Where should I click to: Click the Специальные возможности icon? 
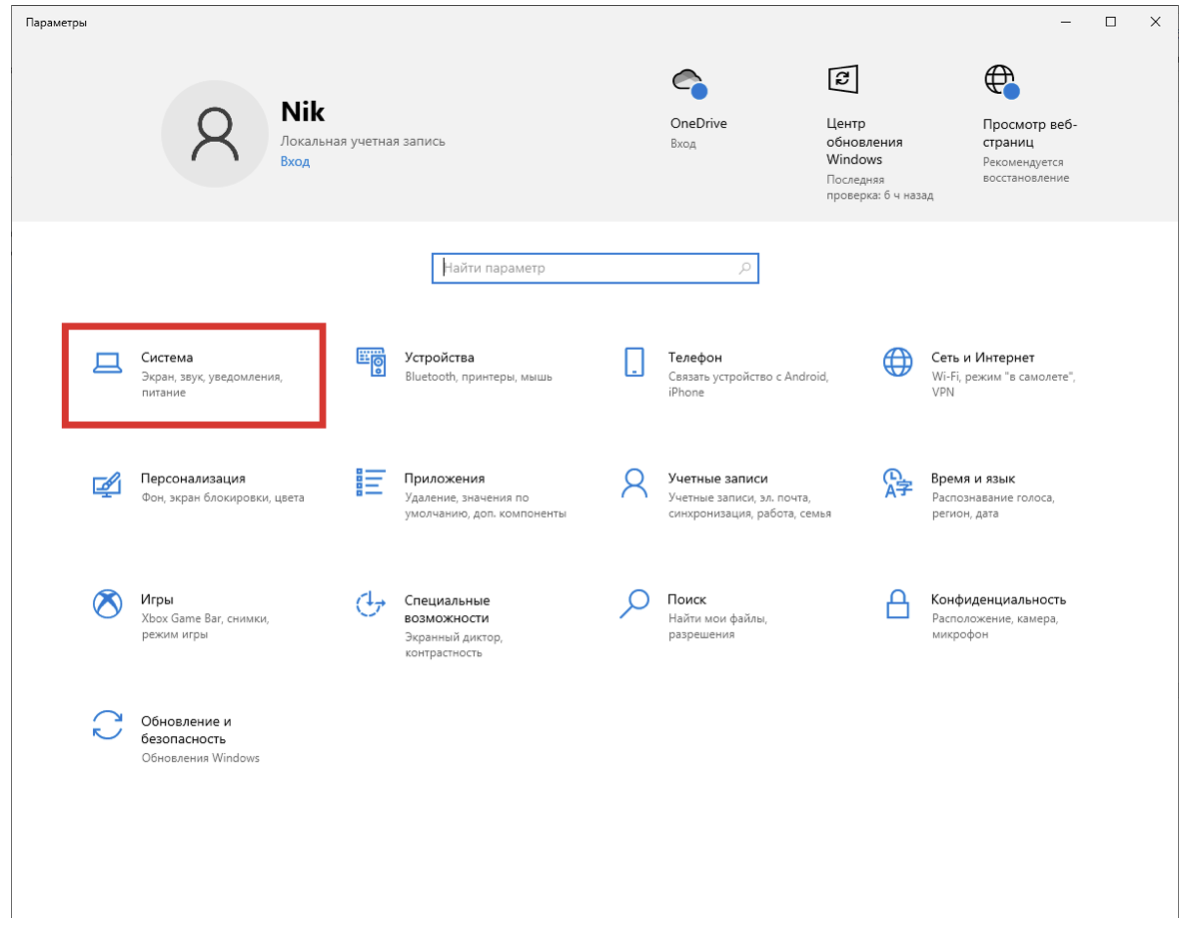(x=371, y=604)
